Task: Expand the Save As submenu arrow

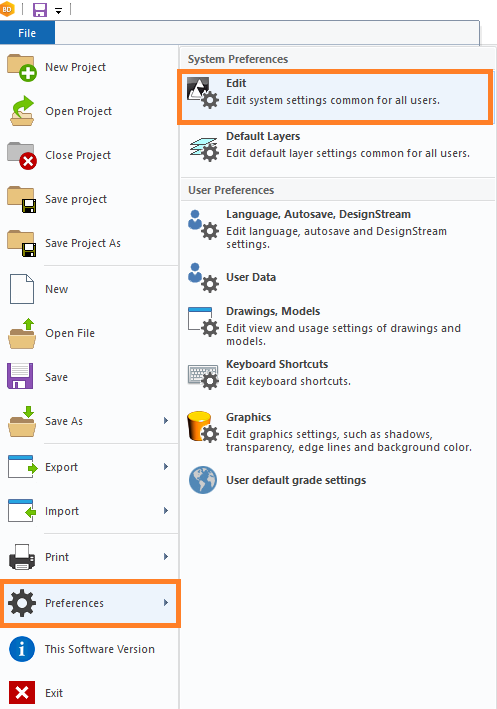Action: 166,421
